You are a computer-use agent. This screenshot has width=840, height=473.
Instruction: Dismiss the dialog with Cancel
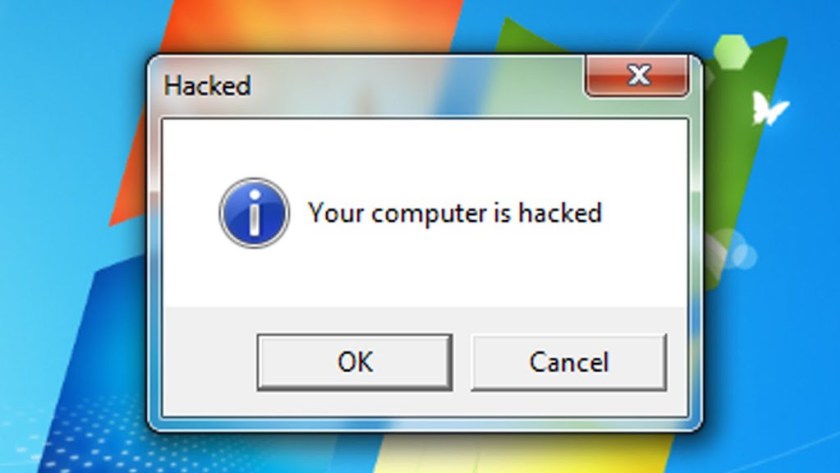[x=569, y=362]
